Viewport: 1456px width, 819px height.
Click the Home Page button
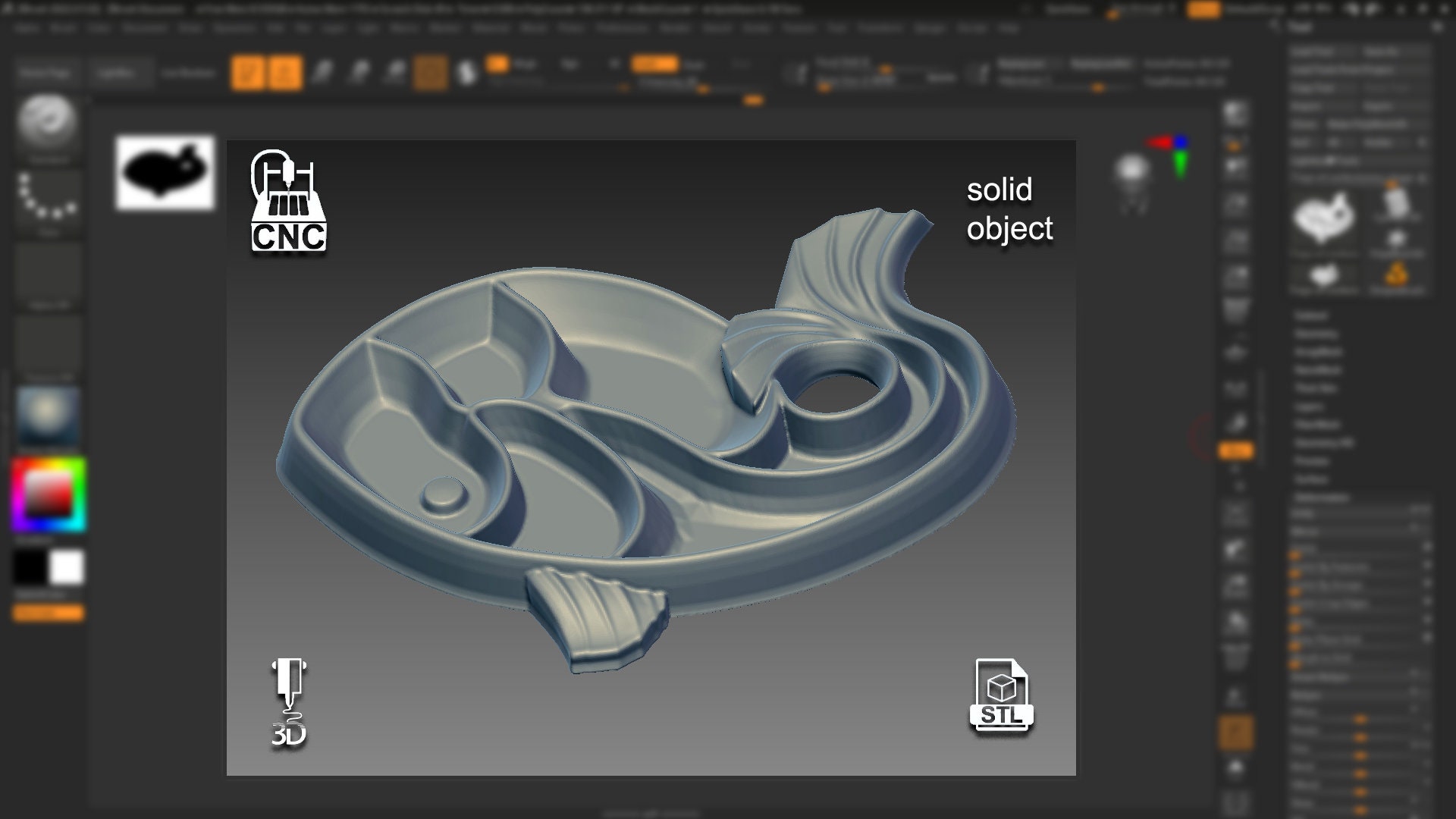point(45,74)
